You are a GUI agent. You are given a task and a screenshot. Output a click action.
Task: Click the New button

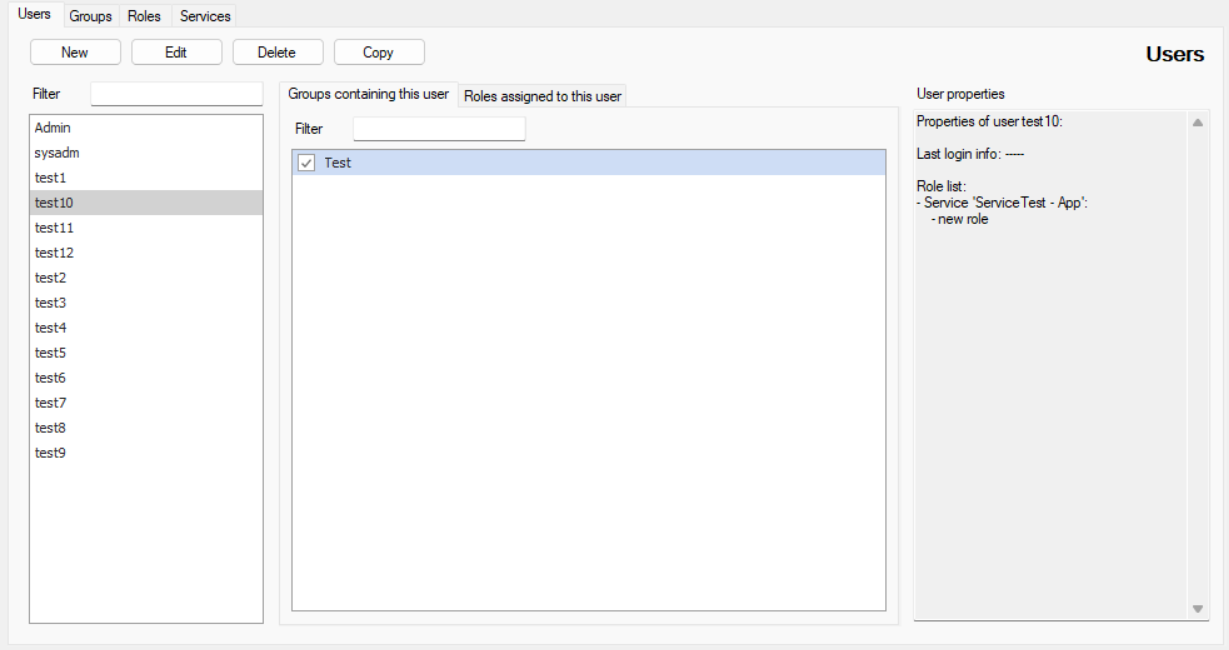click(x=75, y=52)
